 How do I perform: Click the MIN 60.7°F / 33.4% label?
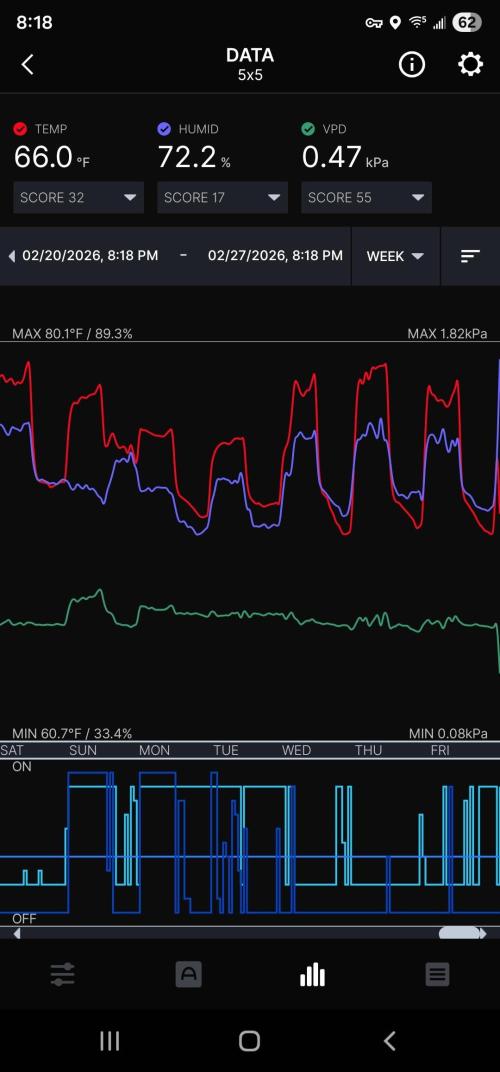(x=72, y=734)
